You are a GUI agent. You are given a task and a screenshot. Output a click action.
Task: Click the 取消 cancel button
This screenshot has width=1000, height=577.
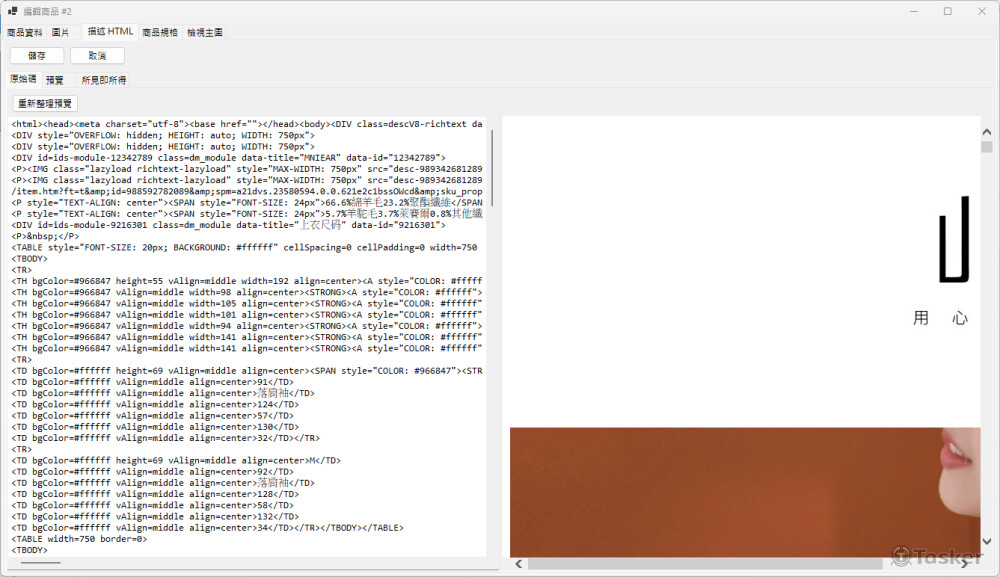point(97,56)
